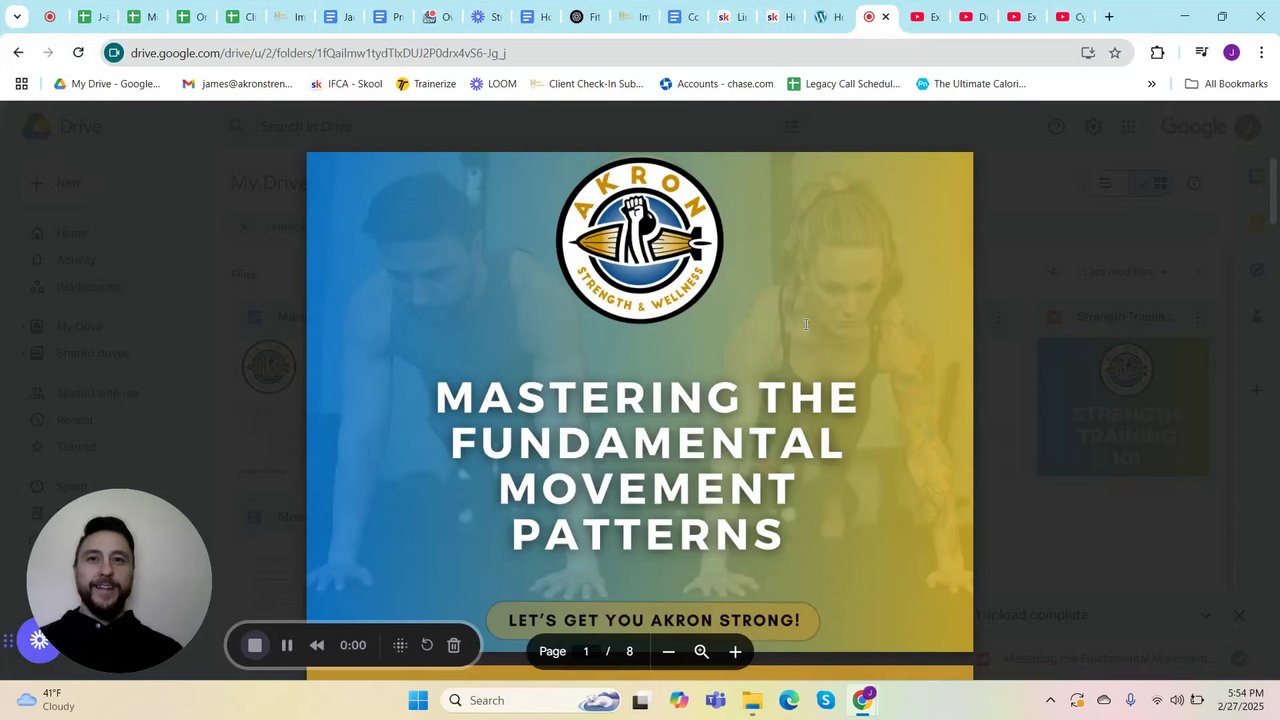Screen dimensions: 1280x720
Task: Delete the Loom recording with trash icon
Action: pos(454,645)
